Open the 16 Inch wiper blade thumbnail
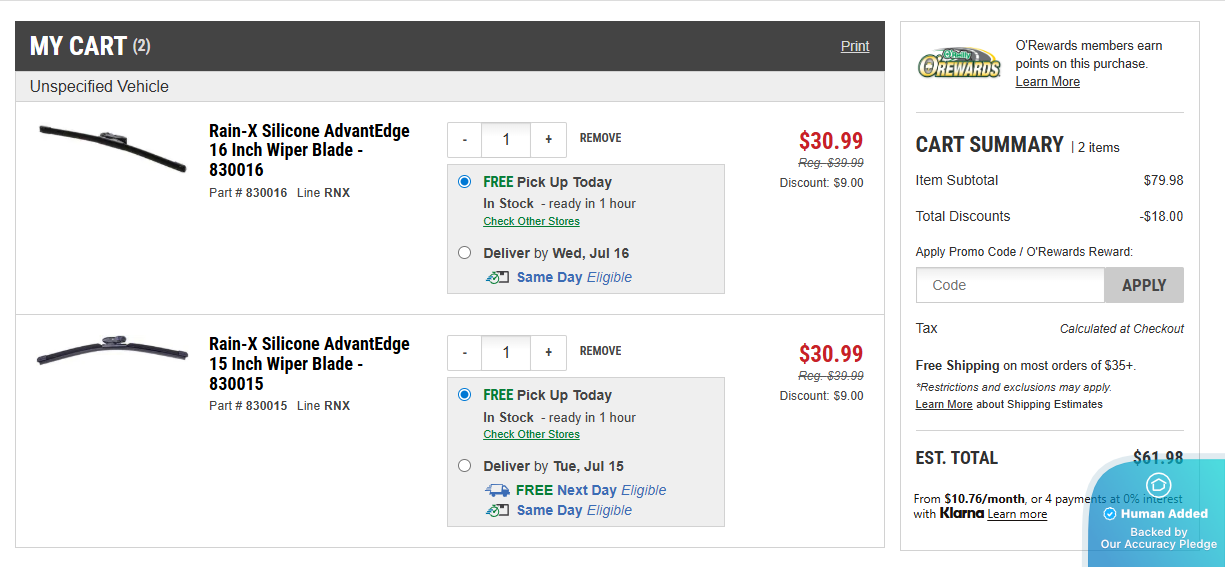Screen dimensions: 1225x567 [x=112, y=146]
